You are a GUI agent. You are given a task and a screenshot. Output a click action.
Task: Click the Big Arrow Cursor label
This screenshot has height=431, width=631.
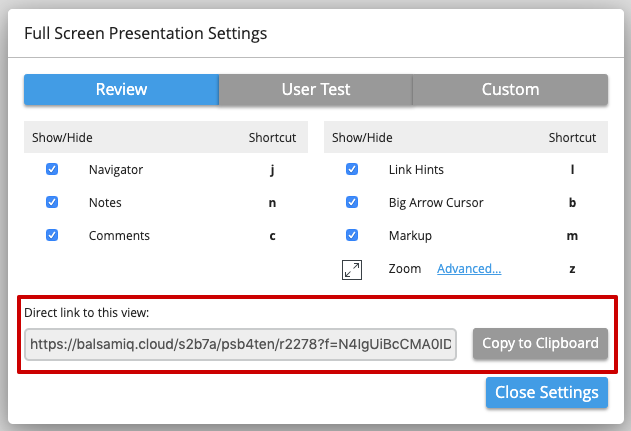point(435,203)
